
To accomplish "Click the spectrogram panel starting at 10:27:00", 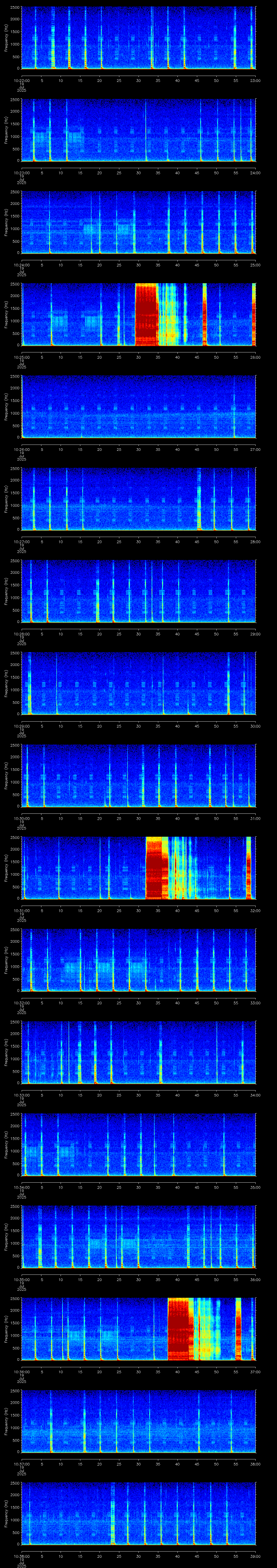I will pos(139,499).
